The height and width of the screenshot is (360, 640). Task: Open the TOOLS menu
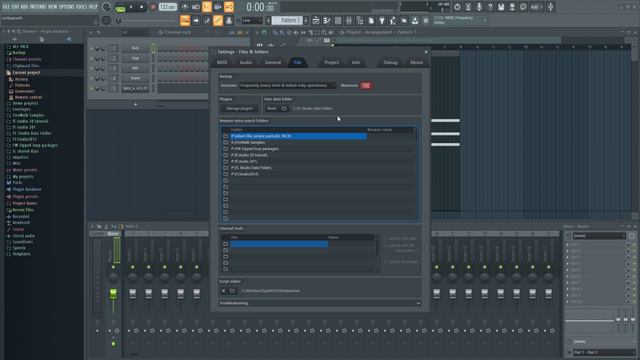click(81, 7)
